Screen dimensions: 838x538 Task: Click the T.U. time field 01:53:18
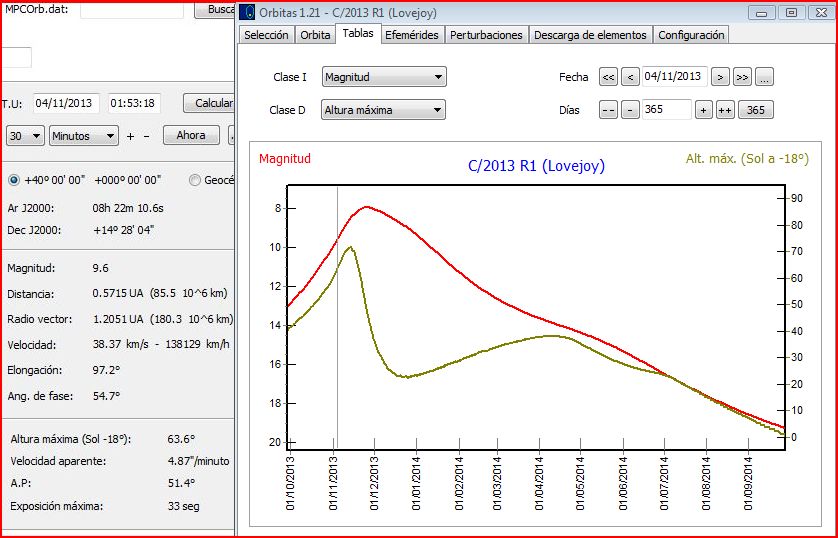point(133,103)
